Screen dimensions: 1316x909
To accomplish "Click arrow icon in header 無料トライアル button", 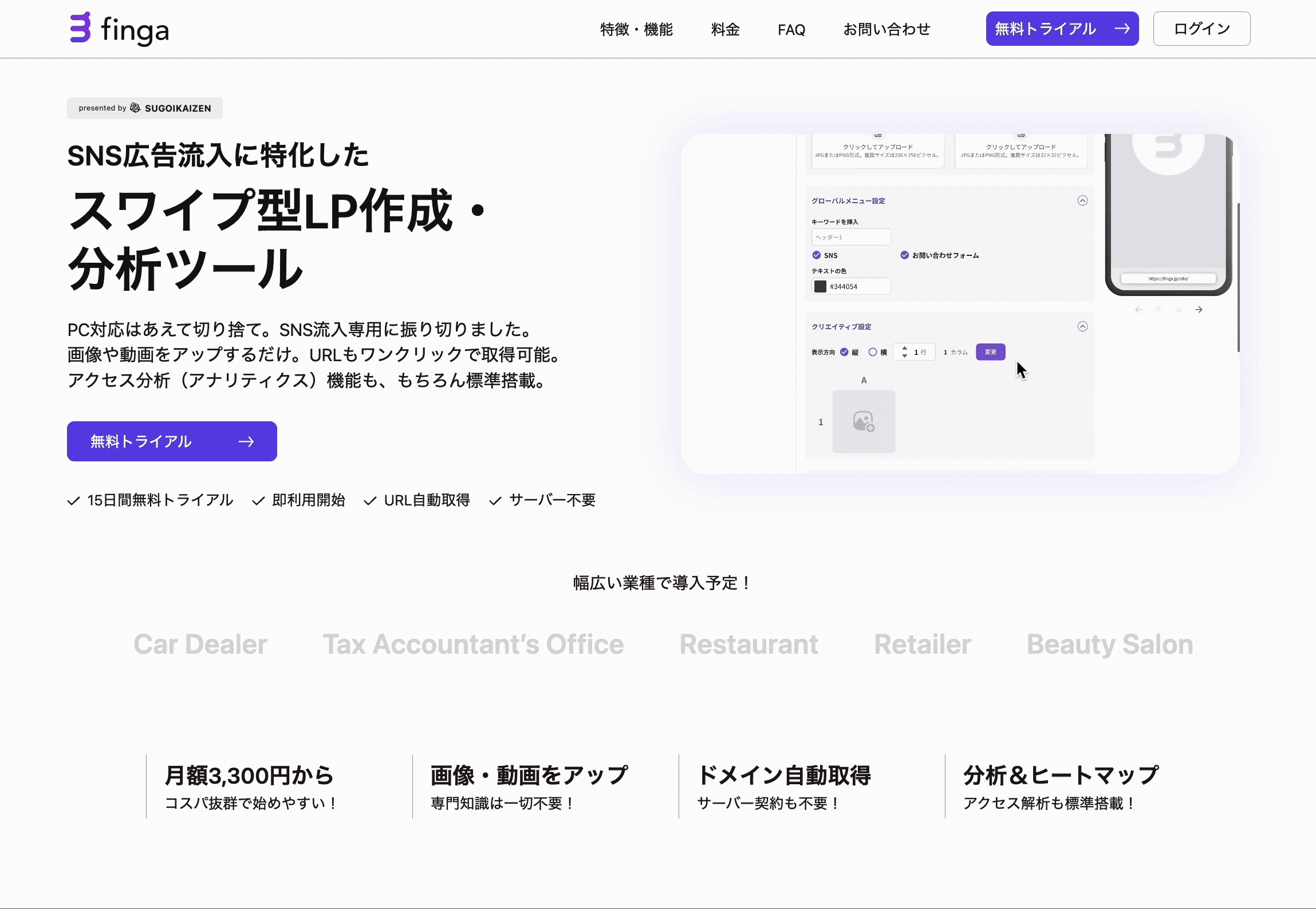I will pos(1122,29).
